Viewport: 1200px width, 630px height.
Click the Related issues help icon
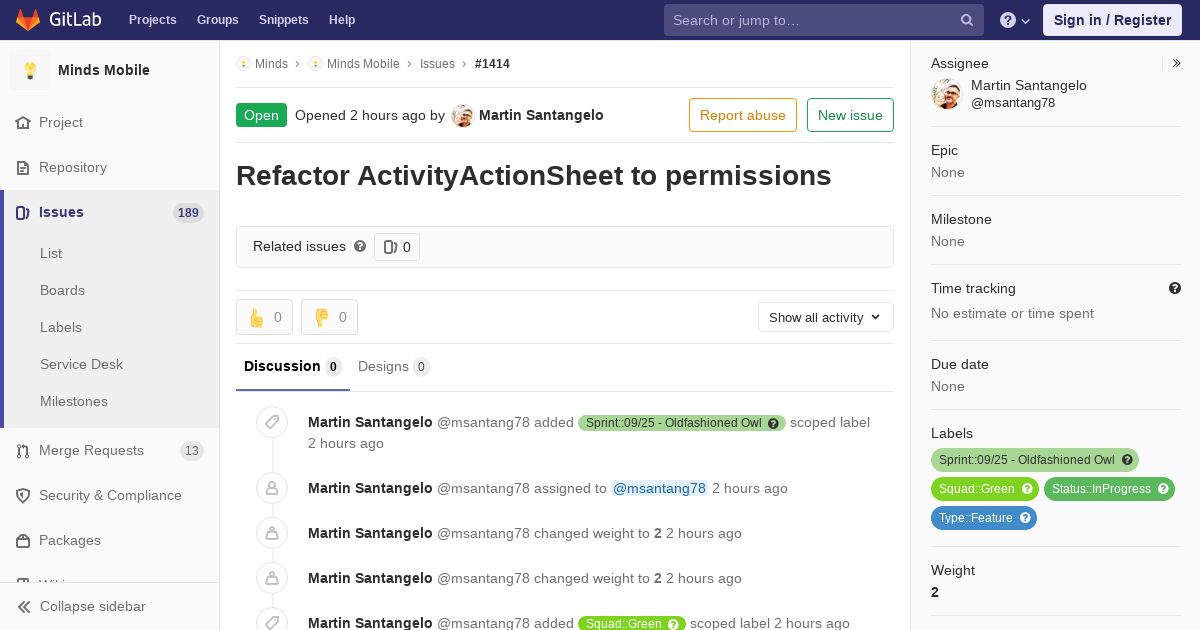[x=360, y=246]
